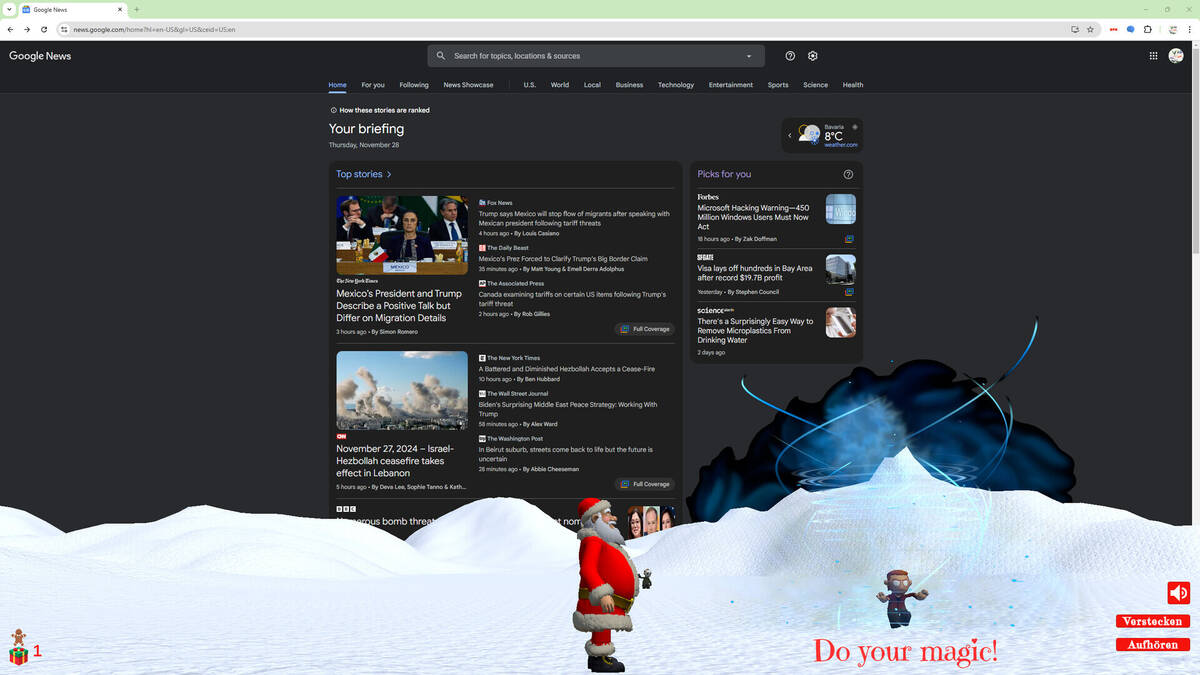Open the Local section

(x=592, y=85)
